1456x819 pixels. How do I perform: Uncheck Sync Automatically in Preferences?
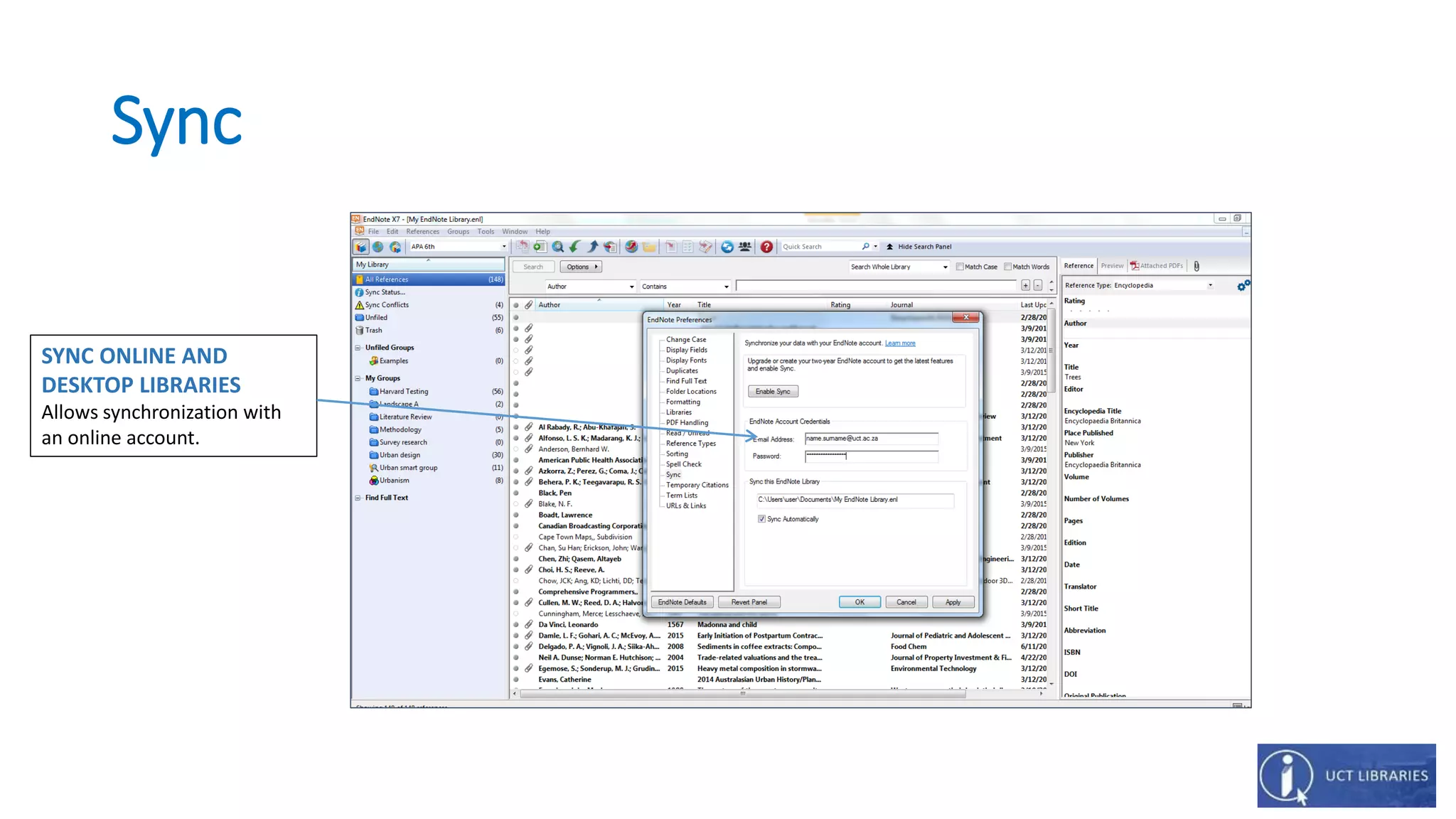[761, 519]
